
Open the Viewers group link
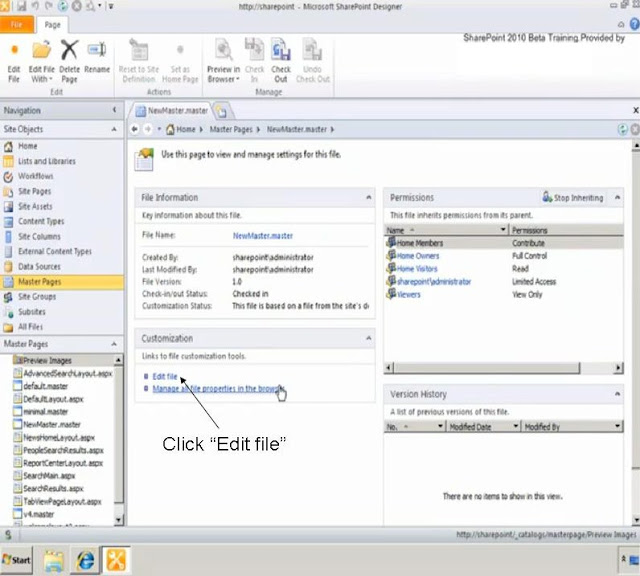pyautogui.click(x=409, y=294)
